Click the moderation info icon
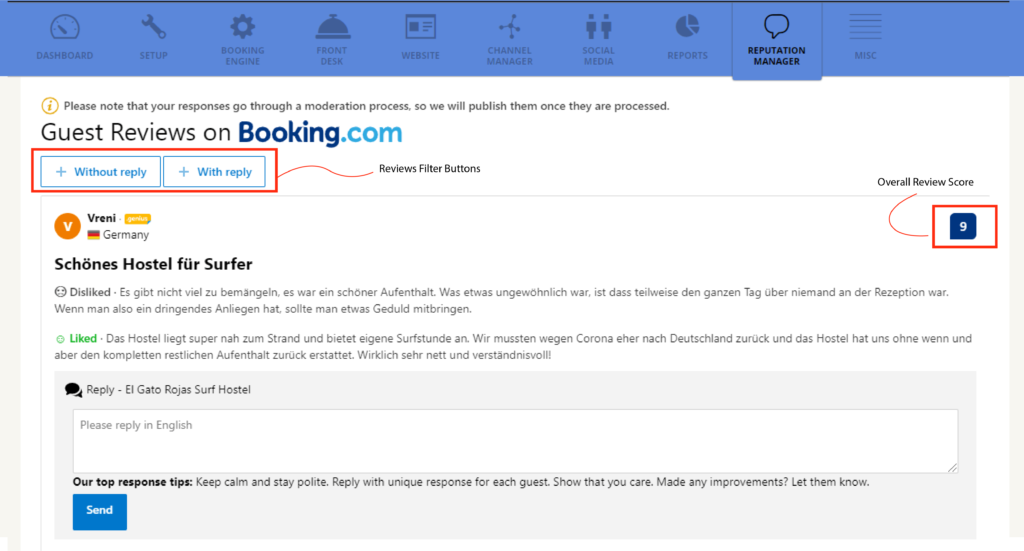The image size is (1024, 551). click(x=50, y=106)
